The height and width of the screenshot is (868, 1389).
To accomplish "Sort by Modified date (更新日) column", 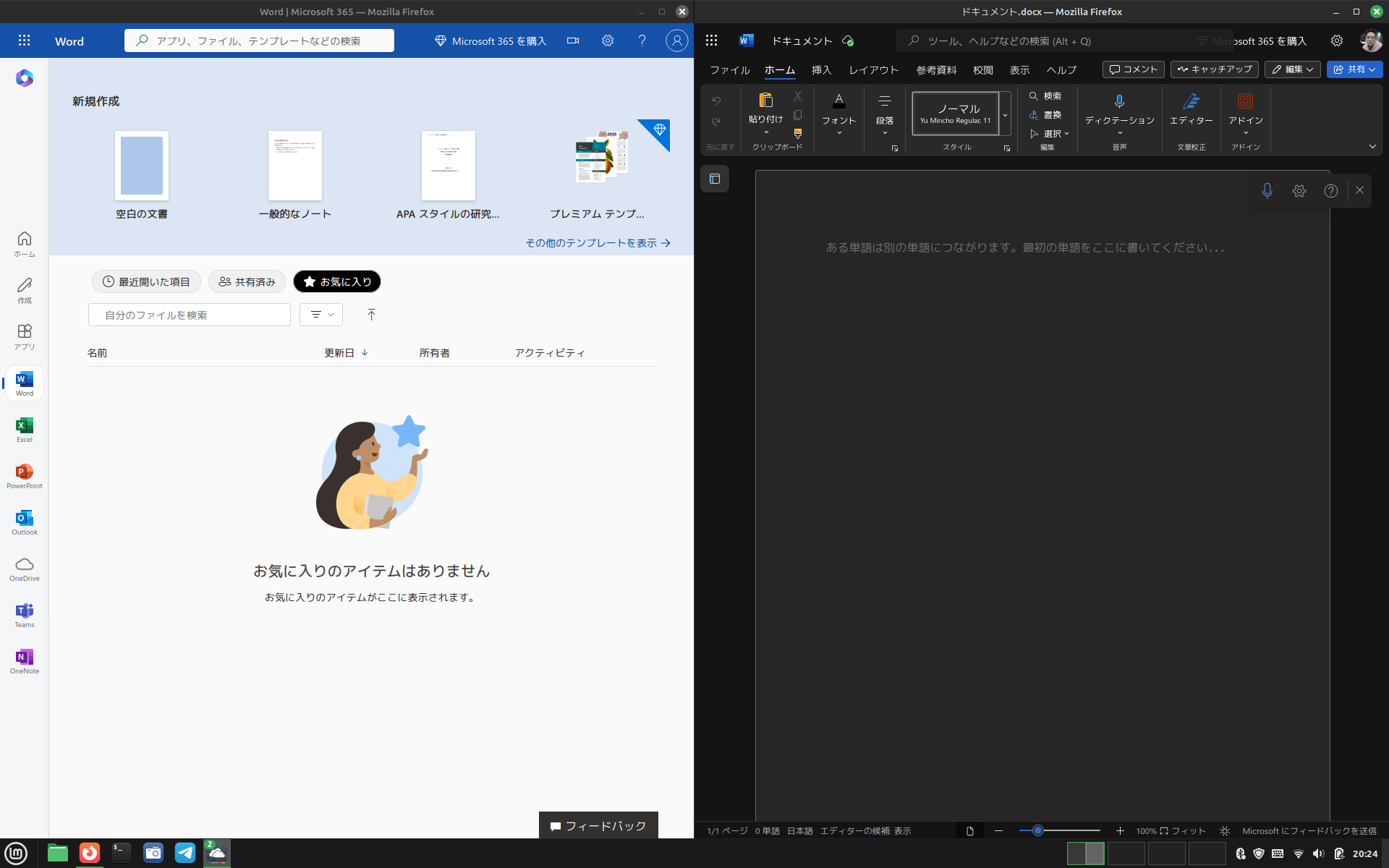I will [x=346, y=353].
